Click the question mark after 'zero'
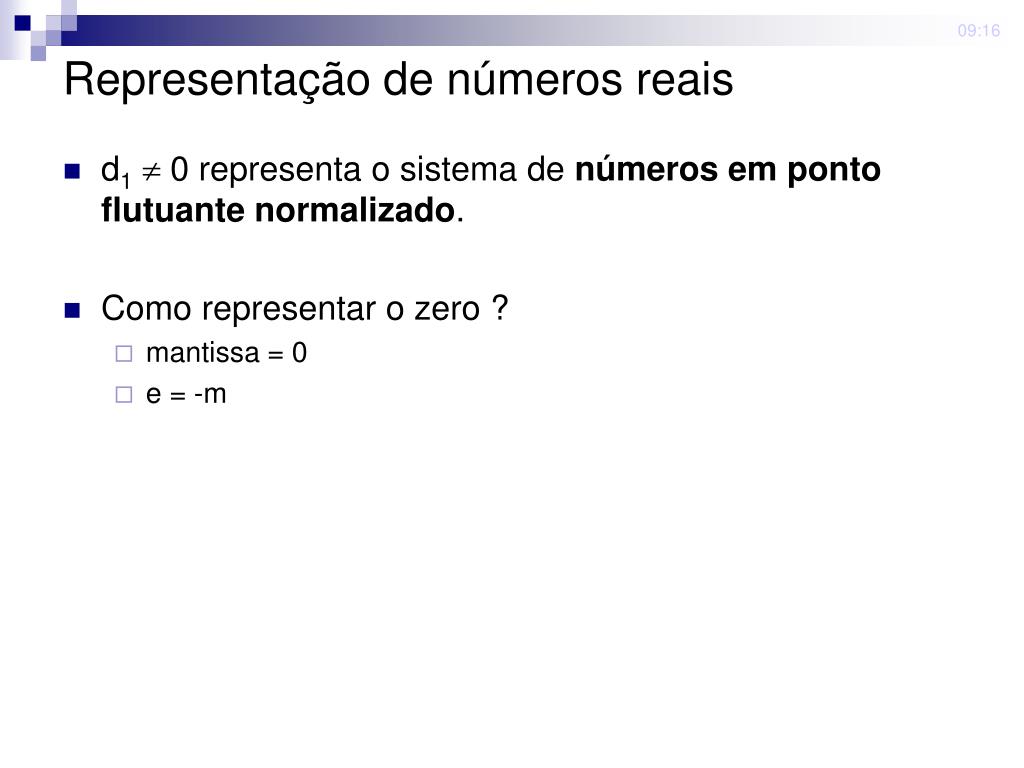The width and height of the screenshot is (1024, 768). [500, 307]
